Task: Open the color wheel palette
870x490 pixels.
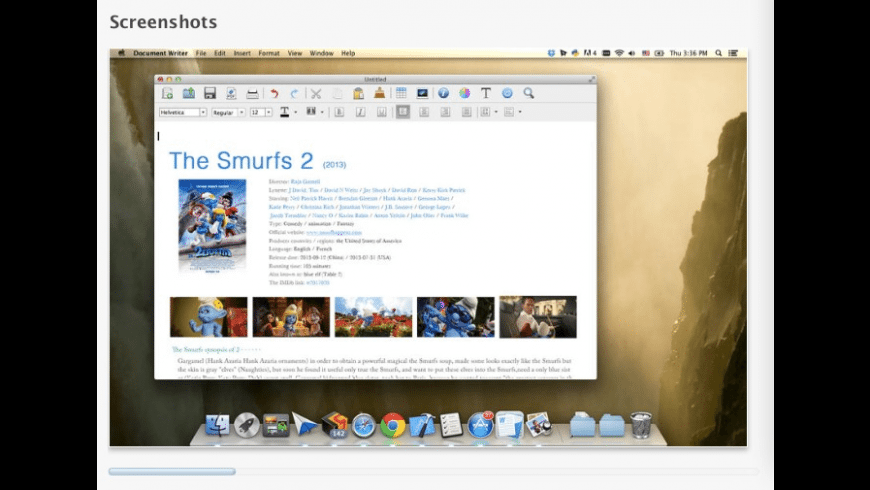Action: 464,93
